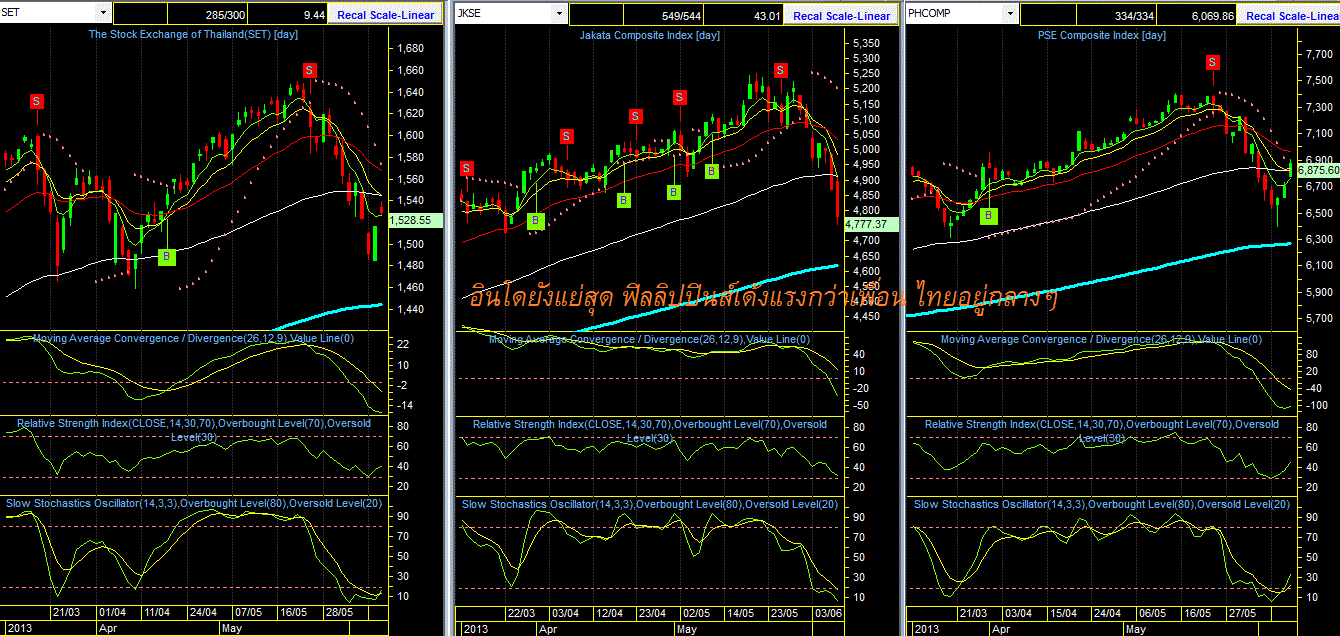The height and width of the screenshot is (636, 1340).
Task: Select the Relative Strength Index label in SET panel
Action: [x=194, y=430]
